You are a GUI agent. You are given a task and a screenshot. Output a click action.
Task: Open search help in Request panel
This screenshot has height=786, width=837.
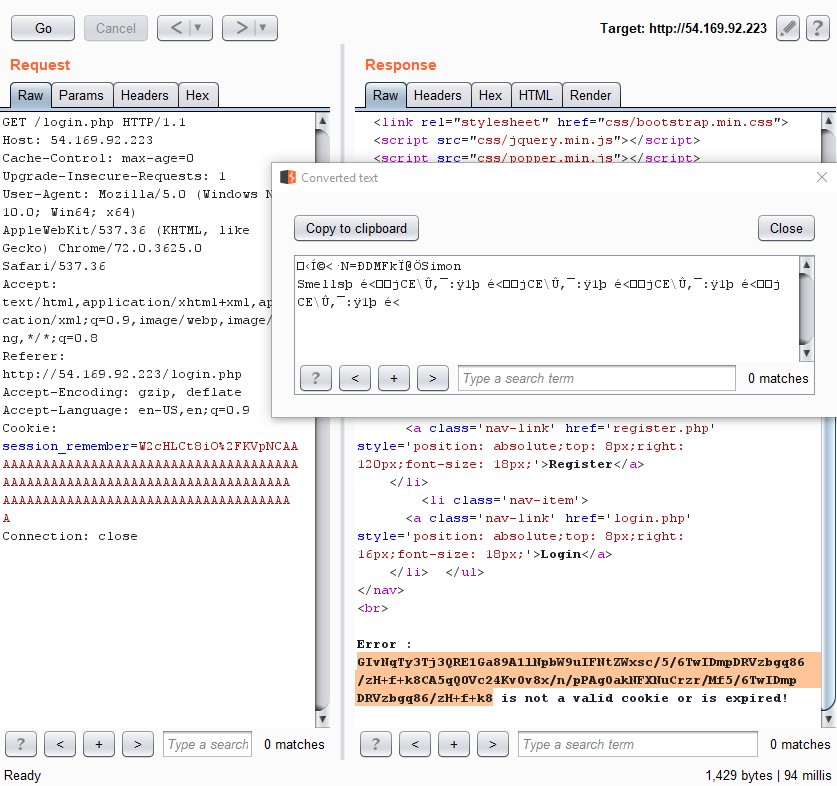21,744
